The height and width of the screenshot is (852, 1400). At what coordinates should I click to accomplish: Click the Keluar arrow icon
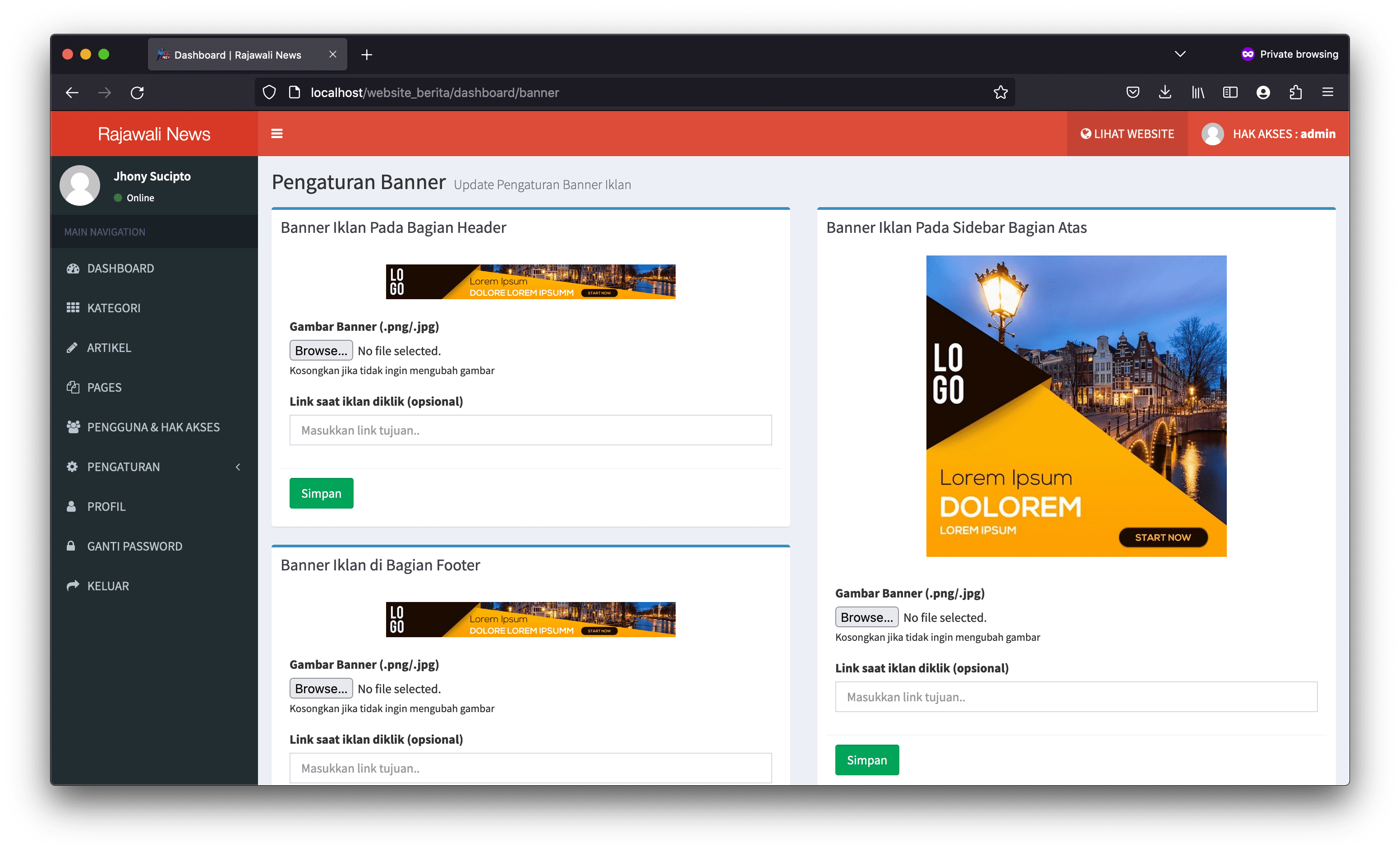[73, 585]
